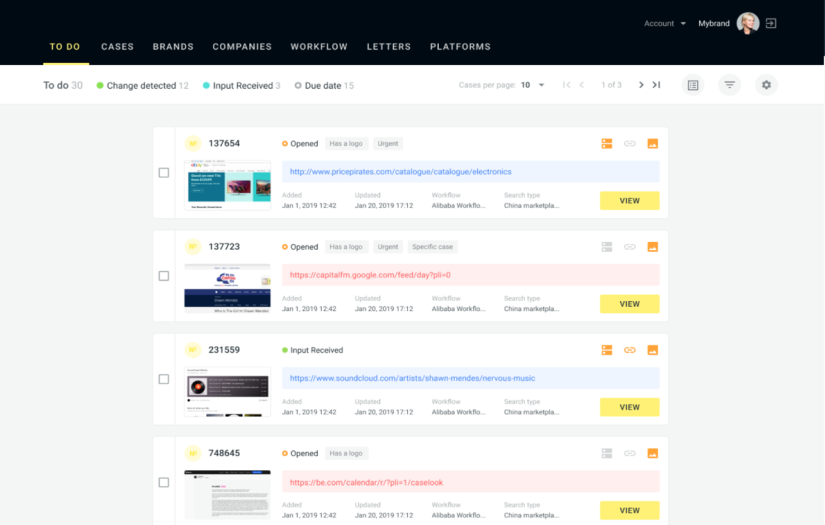The image size is (825, 525).
Task: Go to the previous page
Action: coord(581,85)
